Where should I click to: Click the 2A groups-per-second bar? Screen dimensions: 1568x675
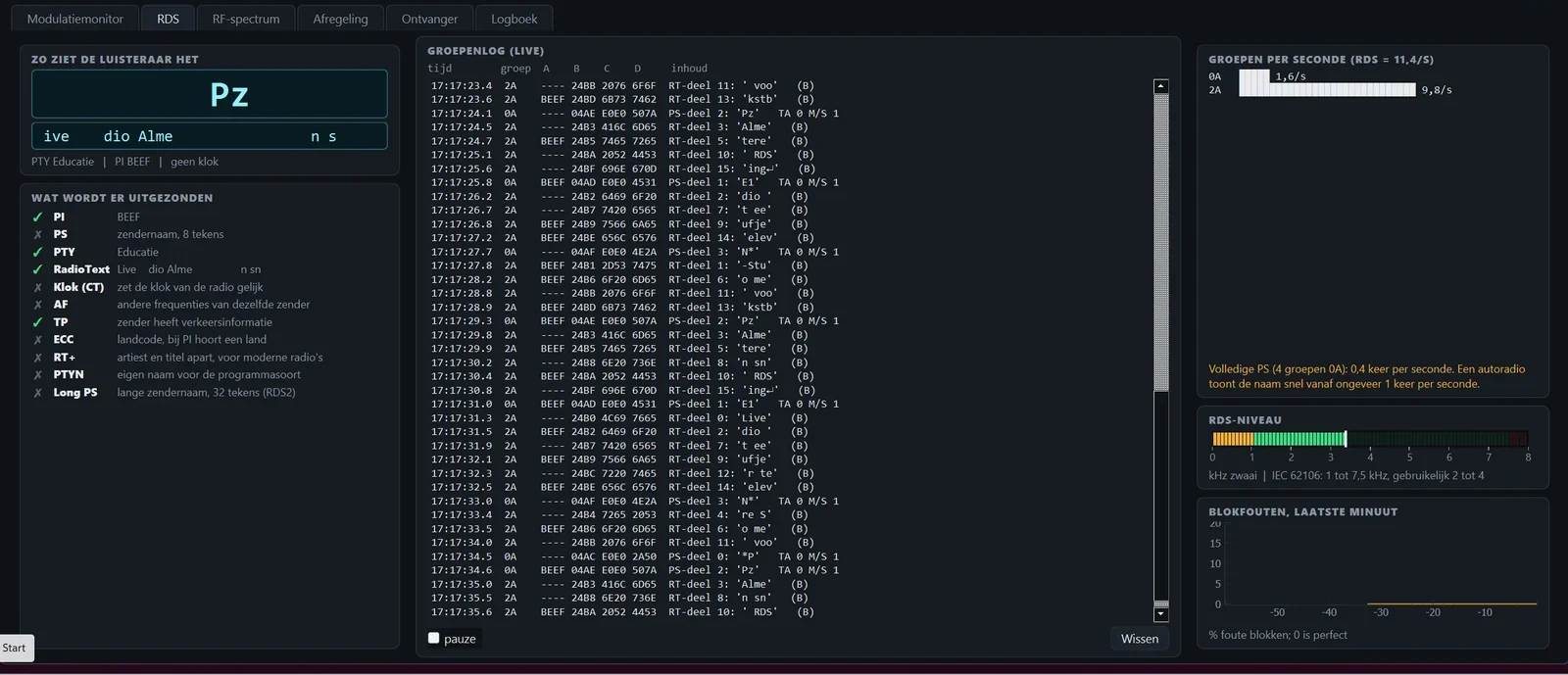[1327, 90]
